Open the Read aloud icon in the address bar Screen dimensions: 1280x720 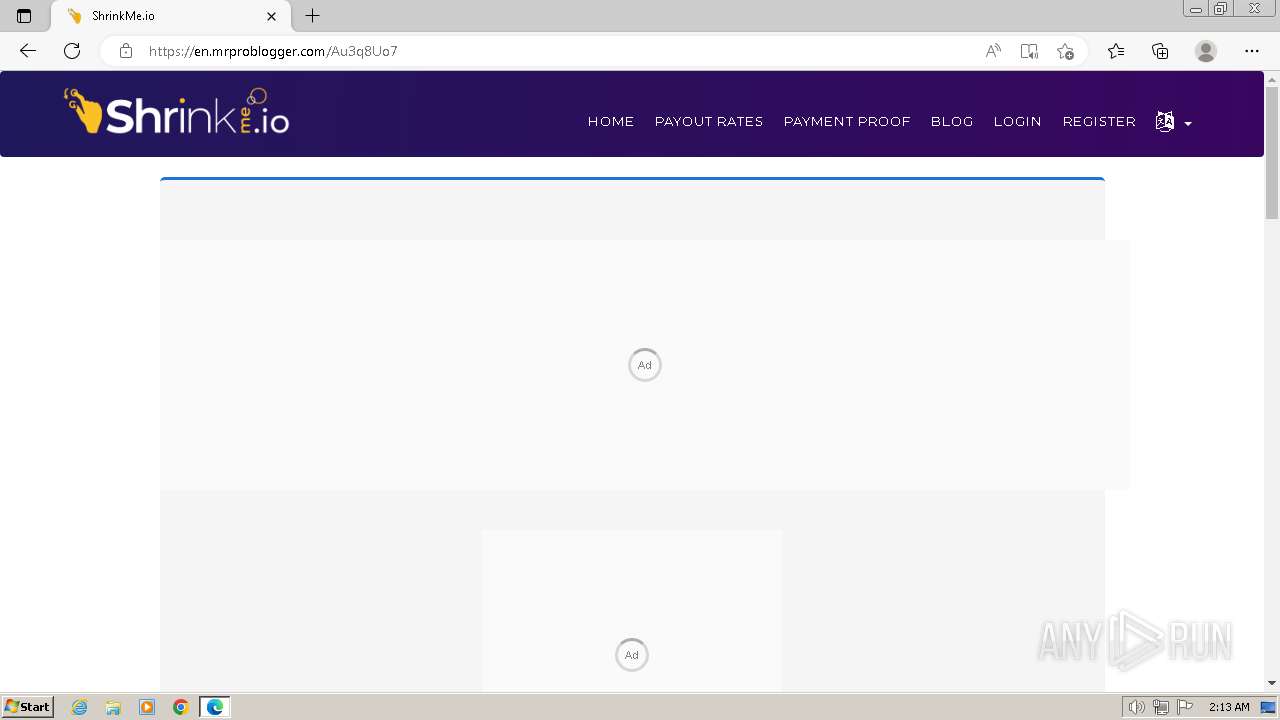[x=993, y=51]
